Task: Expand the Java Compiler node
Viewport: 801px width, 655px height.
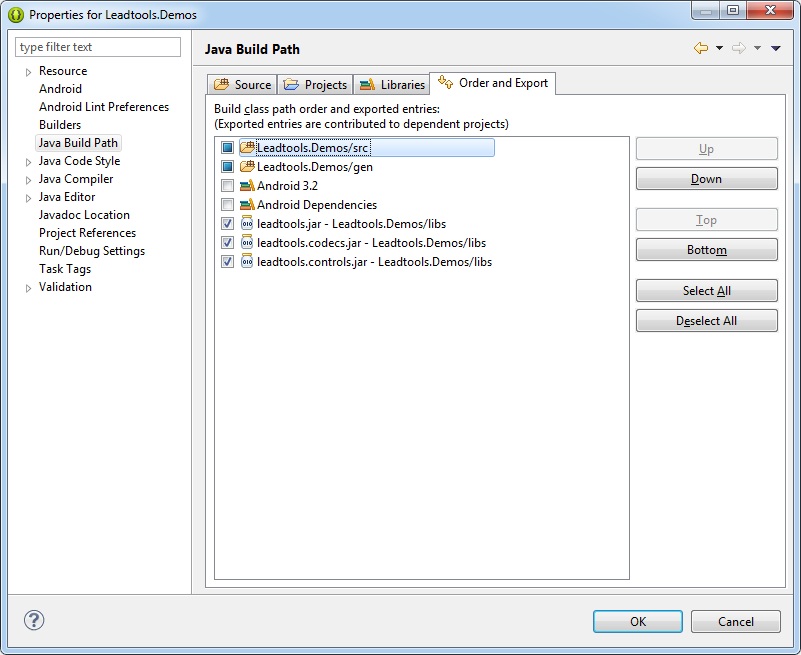Action: tap(29, 180)
